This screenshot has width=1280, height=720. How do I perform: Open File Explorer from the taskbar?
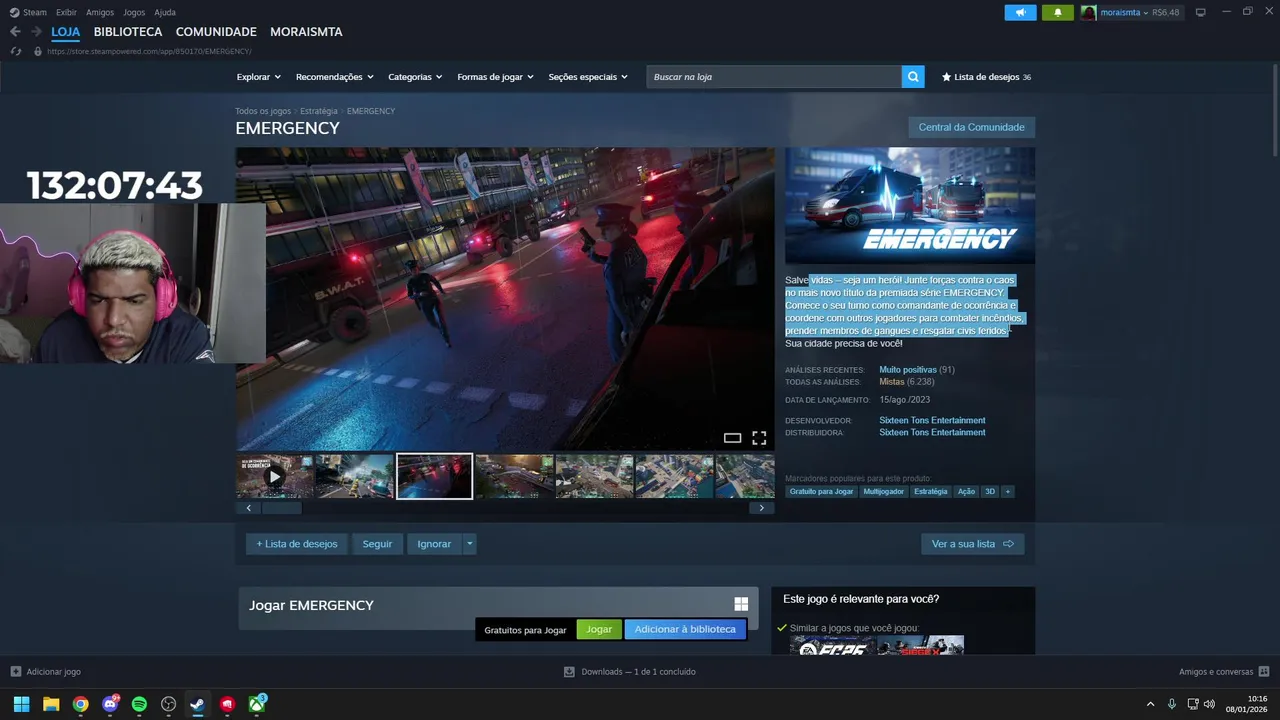tap(51, 704)
